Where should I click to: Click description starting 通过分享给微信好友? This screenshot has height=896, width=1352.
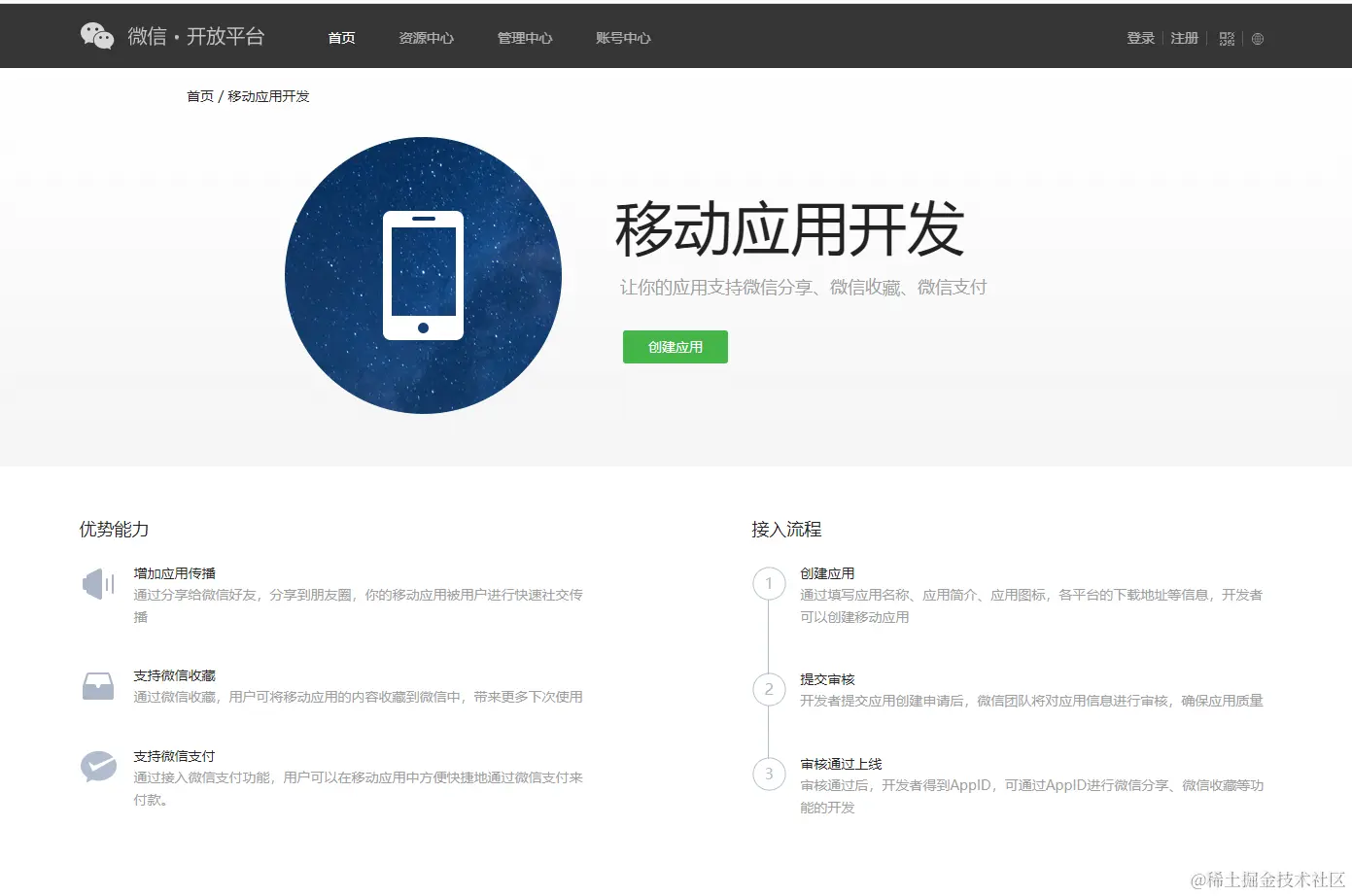[358, 605]
